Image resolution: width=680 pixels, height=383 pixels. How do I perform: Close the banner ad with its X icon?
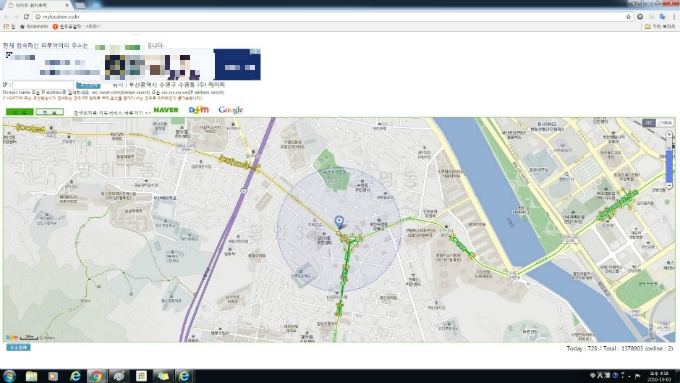[258, 51]
